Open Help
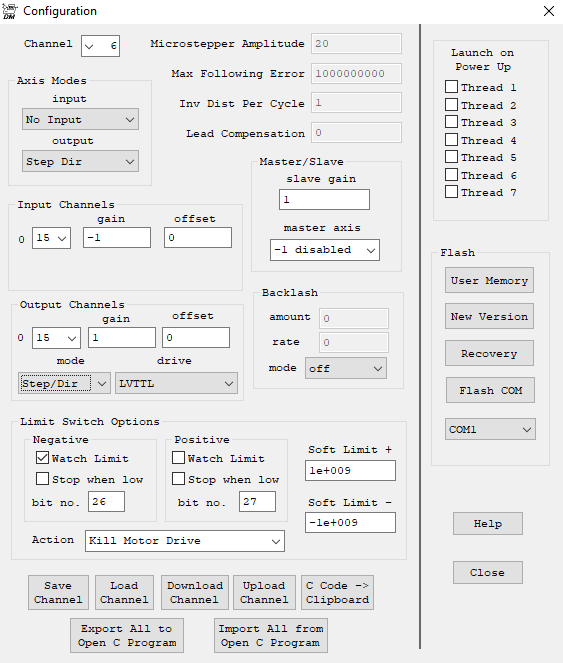 pyautogui.click(x=488, y=523)
